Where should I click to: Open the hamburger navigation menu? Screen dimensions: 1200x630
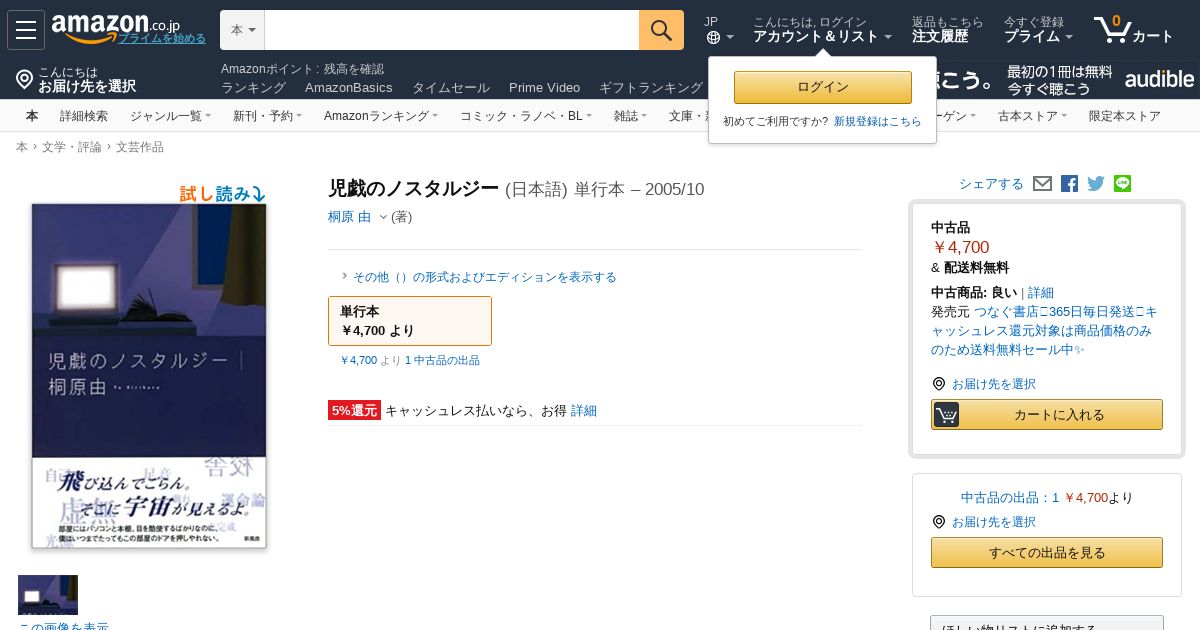(26, 30)
